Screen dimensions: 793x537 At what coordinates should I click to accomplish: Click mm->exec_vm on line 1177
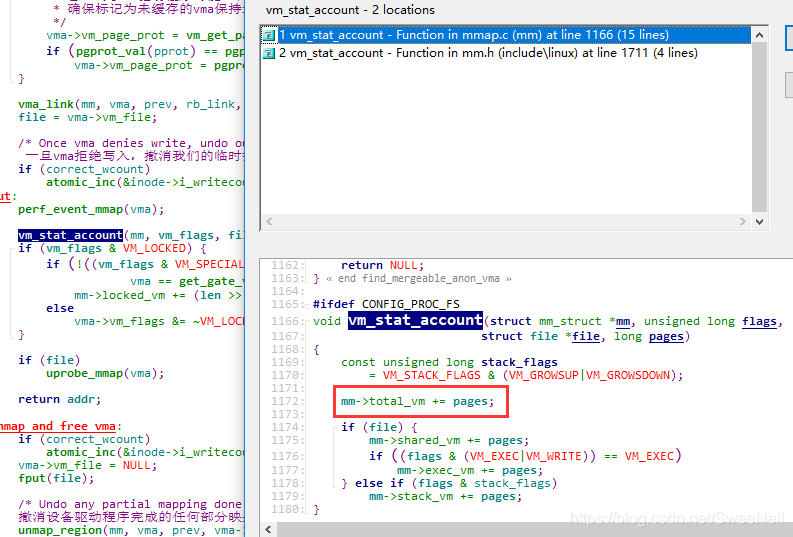(x=435, y=470)
